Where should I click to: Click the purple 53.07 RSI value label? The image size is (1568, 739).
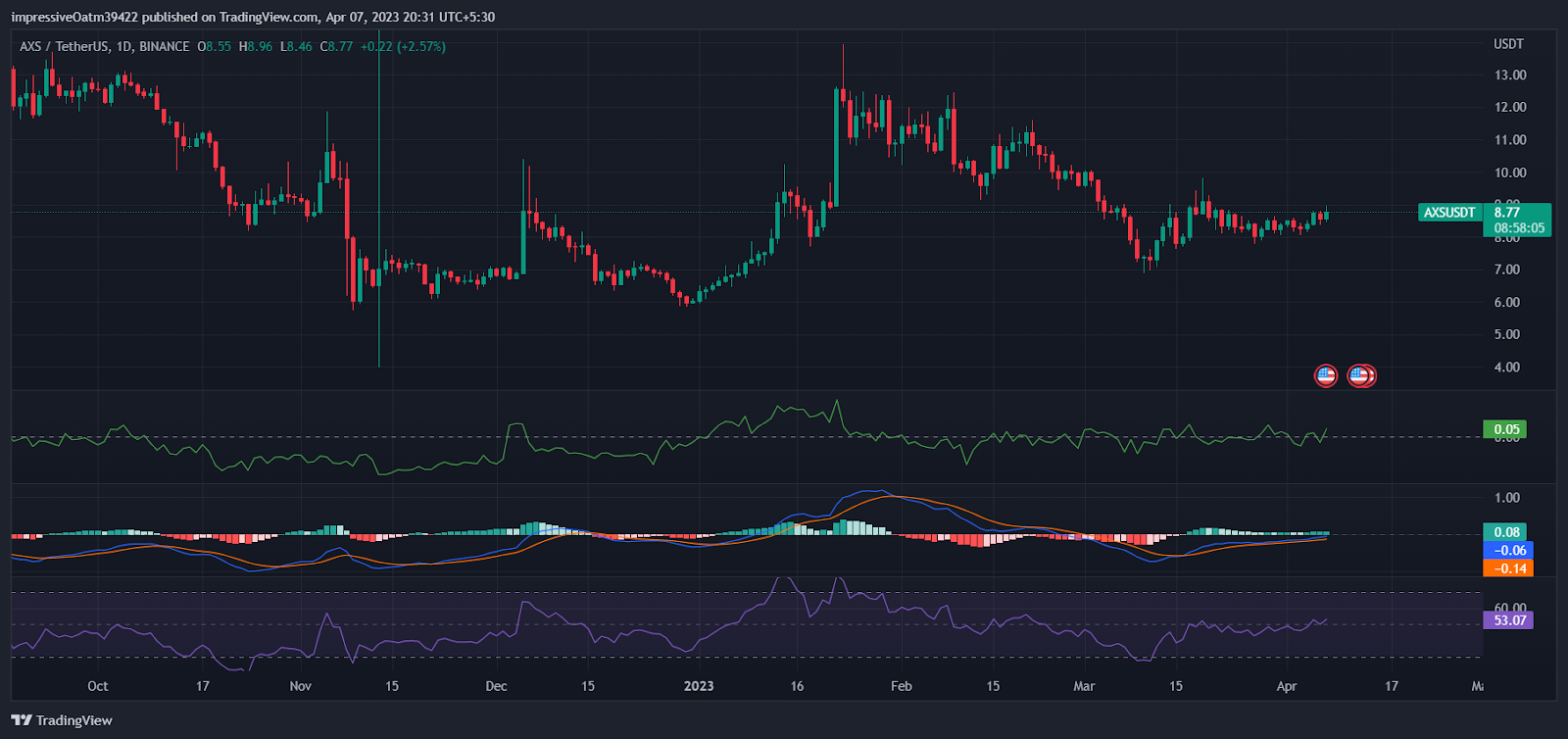(1509, 619)
